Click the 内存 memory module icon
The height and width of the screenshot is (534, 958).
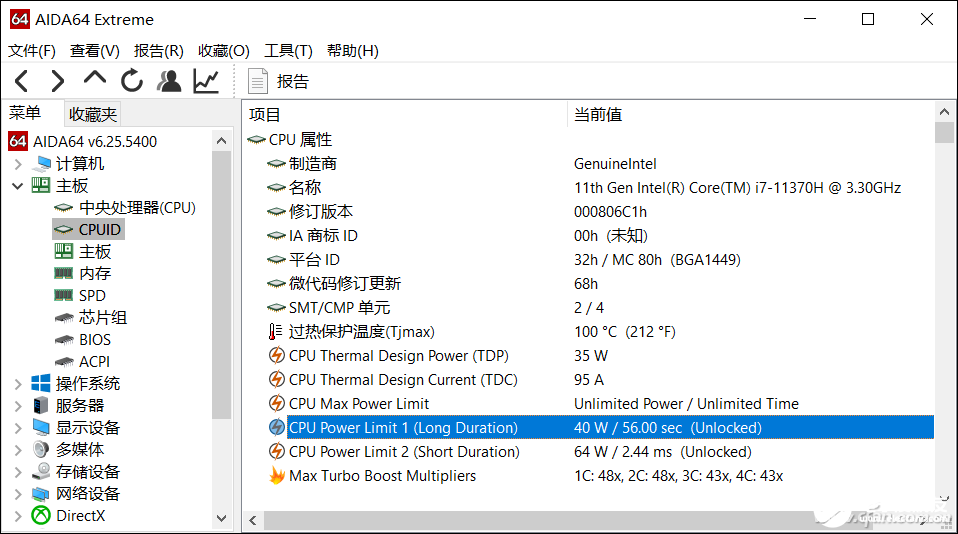click(64, 273)
